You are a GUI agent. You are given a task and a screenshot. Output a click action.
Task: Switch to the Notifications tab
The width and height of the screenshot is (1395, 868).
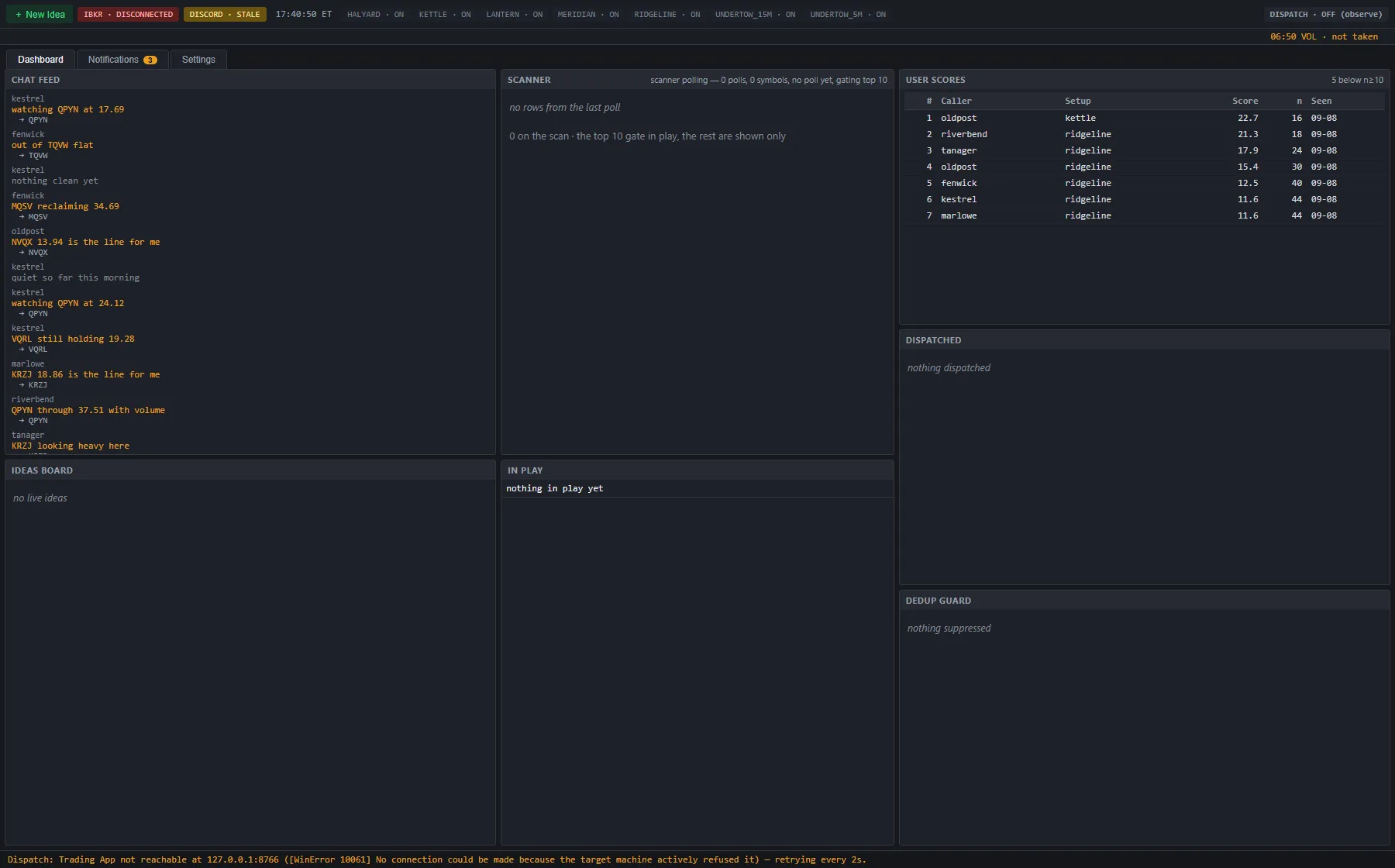[x=122, y=60]
